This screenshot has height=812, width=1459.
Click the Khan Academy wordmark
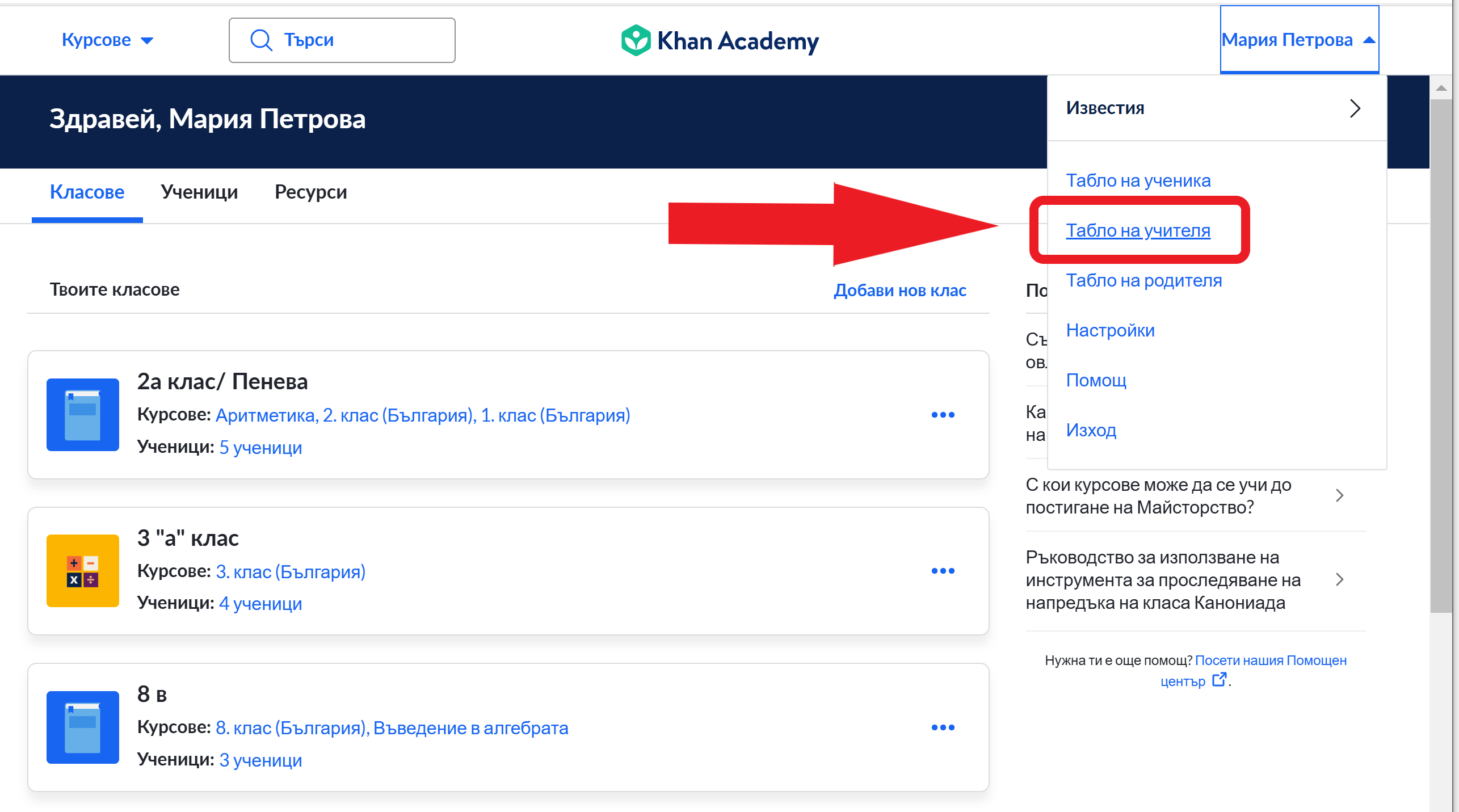pyautogui.click(x=738, y=41)
